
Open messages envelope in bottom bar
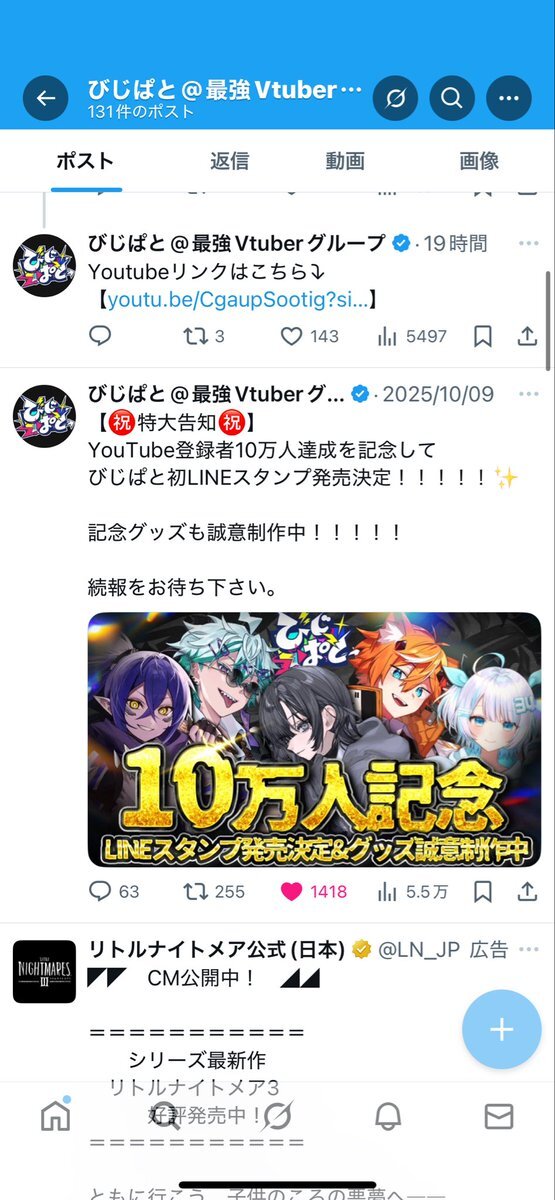pyautogui.click(x=499, y=1116)
